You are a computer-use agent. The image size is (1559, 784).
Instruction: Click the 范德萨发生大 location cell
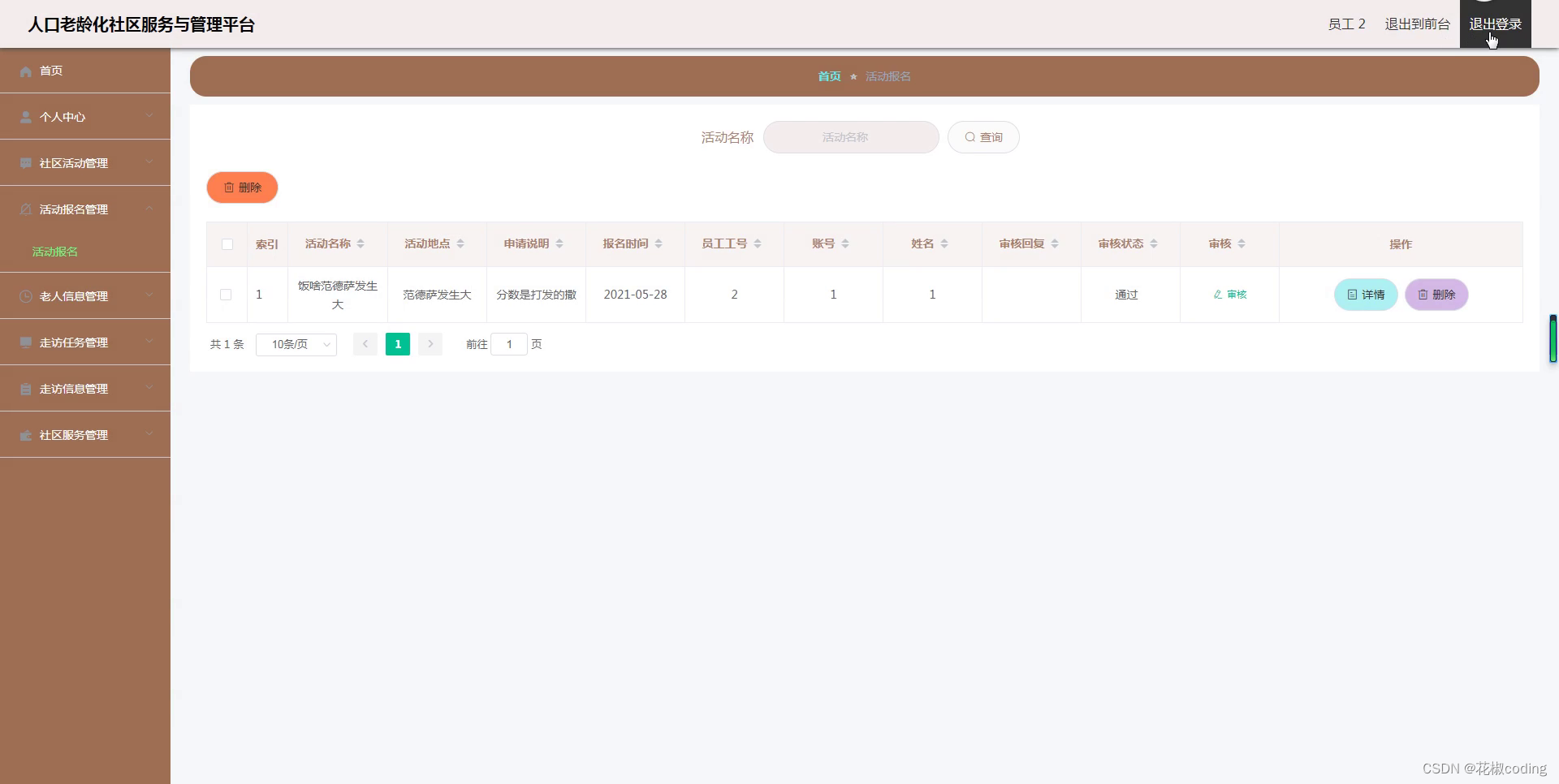pos(437,295)
